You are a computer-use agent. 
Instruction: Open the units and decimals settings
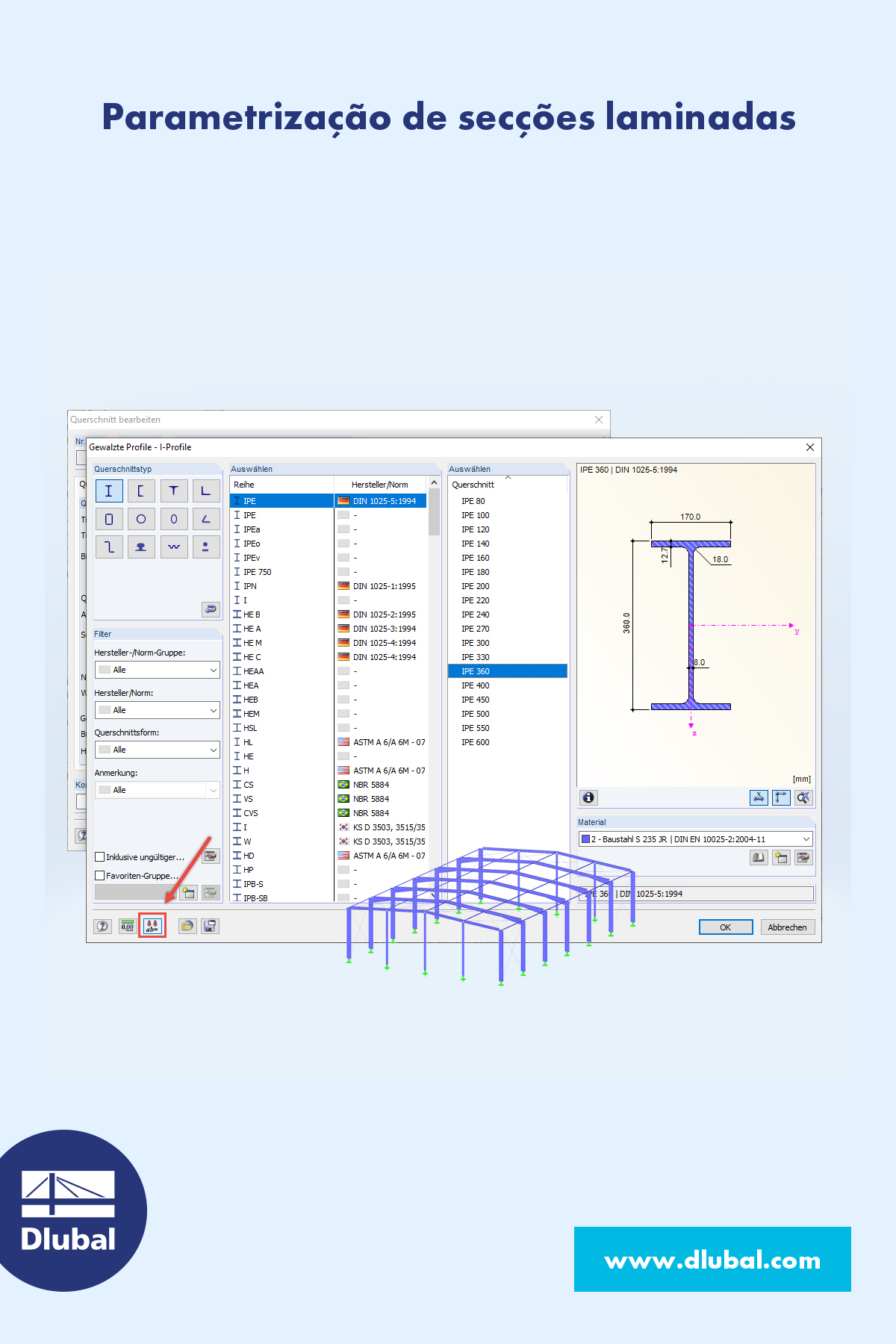pyautogui.click(x=128, y=926)
